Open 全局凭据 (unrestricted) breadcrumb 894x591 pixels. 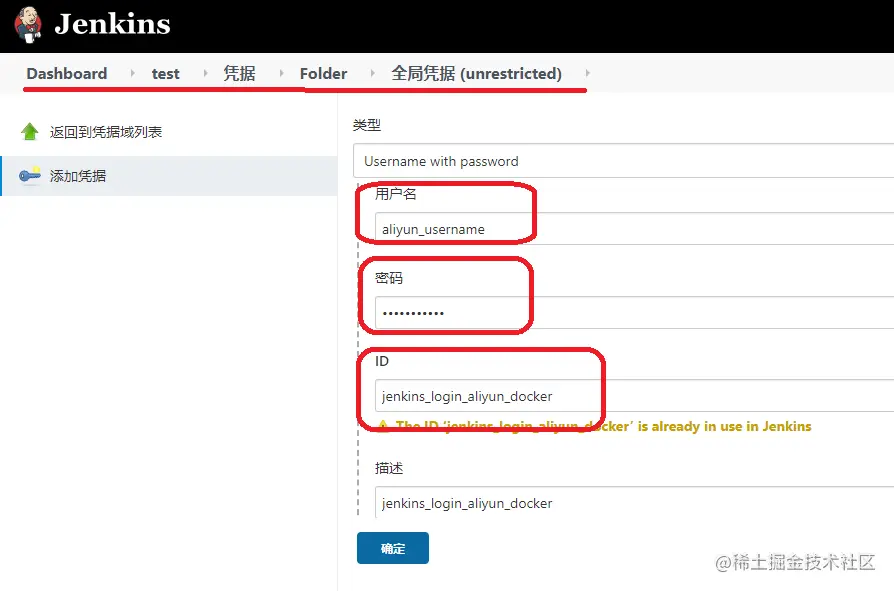point(477,74)
